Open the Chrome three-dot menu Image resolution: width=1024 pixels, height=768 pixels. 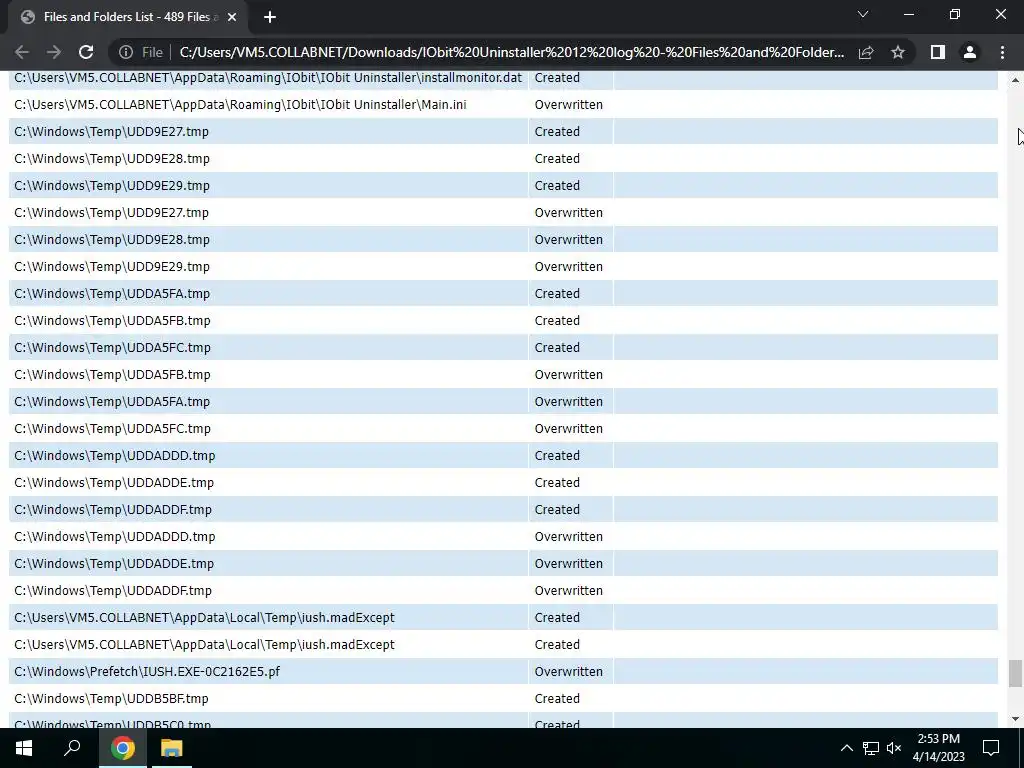[1002, 52]
